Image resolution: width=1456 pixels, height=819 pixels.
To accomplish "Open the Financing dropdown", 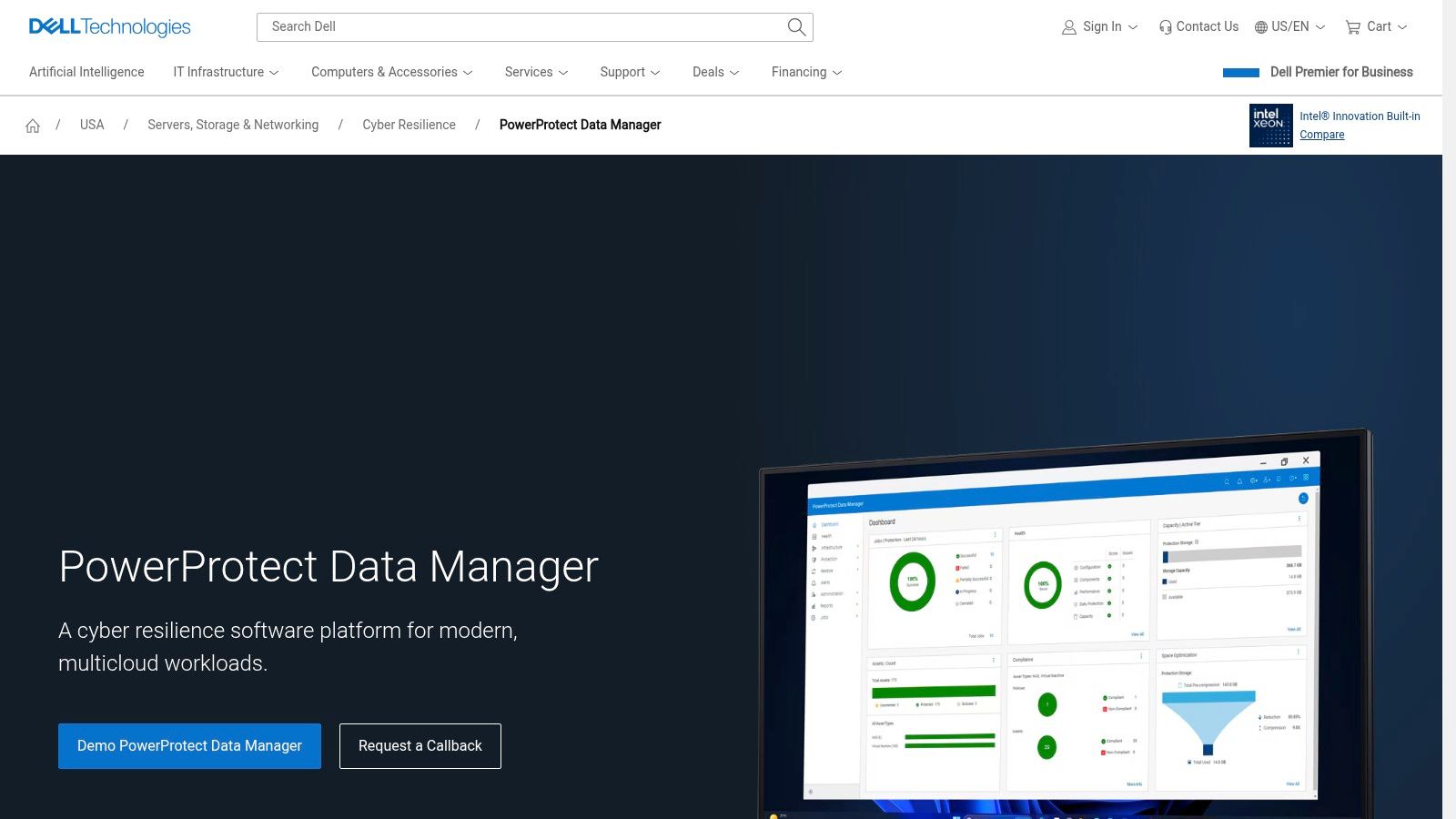I will (x=806, y=72).
